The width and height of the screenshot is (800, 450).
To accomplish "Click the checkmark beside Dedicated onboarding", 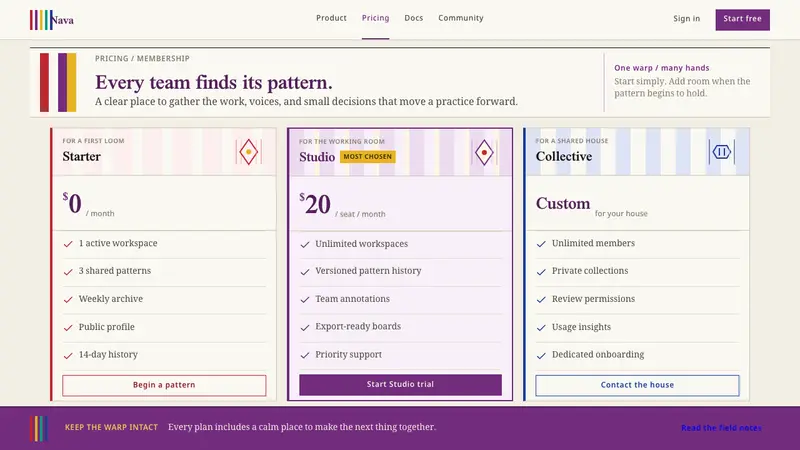I will pos(541,355).
